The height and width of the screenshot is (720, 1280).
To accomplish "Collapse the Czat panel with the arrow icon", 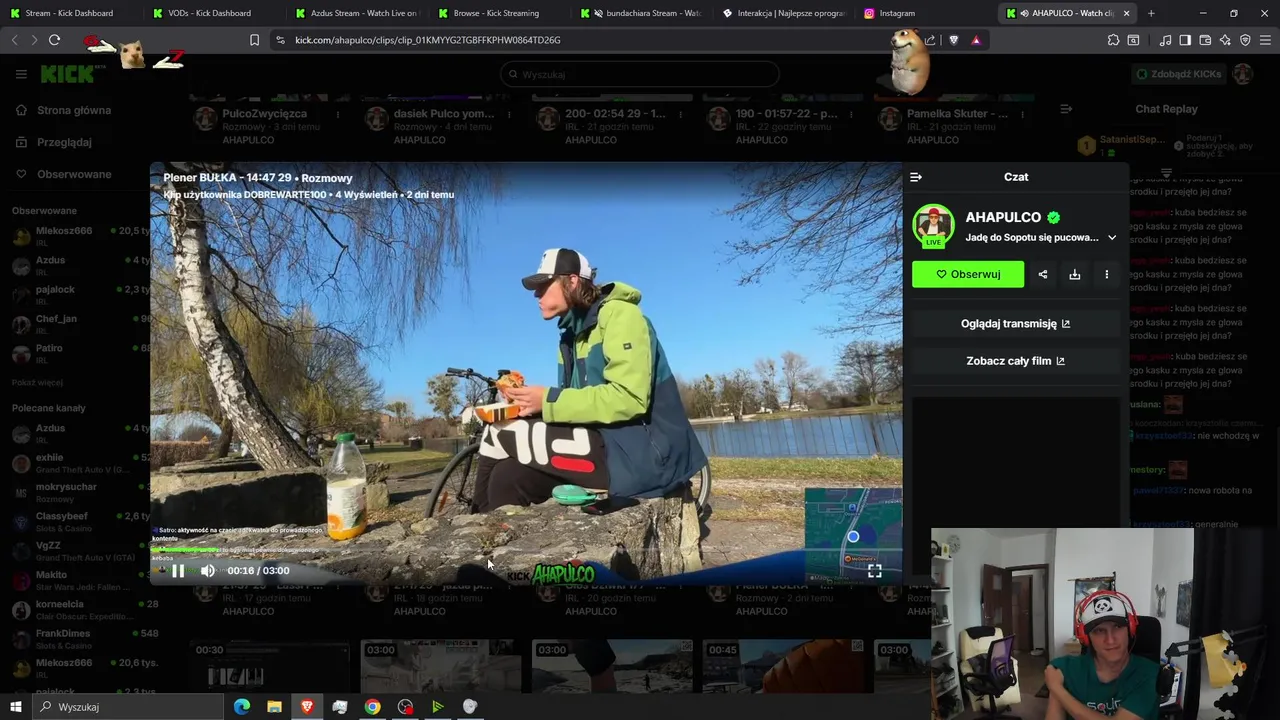I will (916, 177).
